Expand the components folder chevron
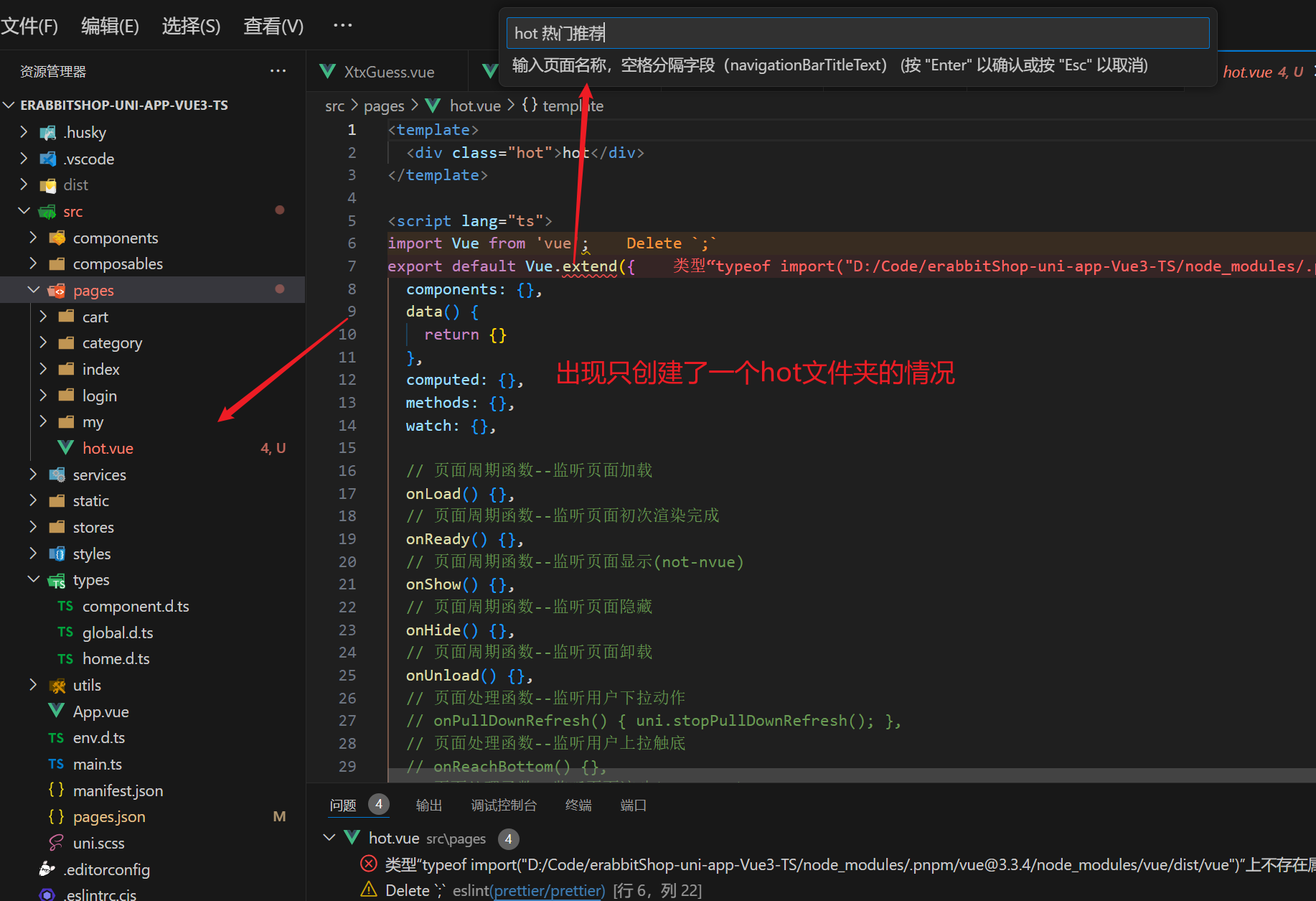This screenshot has height=901, width=1316. click(33, 238)
